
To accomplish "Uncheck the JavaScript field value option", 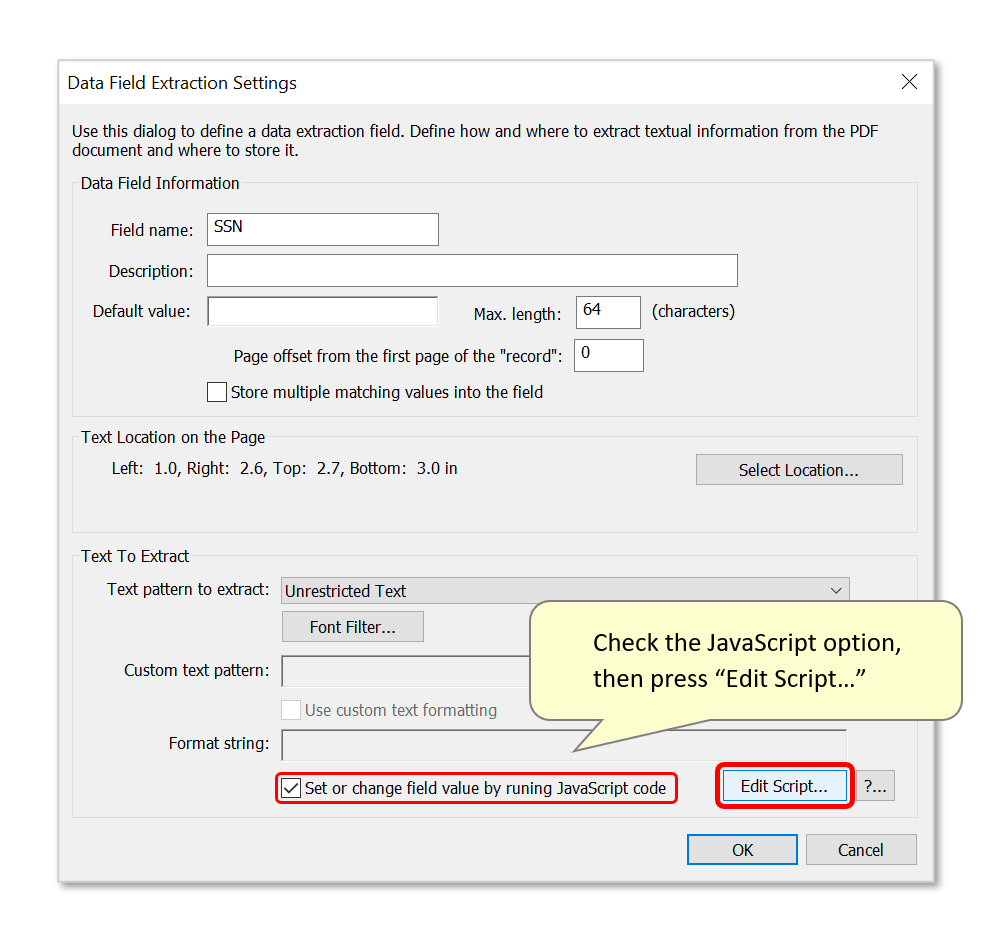I will (x=290, y=788).
